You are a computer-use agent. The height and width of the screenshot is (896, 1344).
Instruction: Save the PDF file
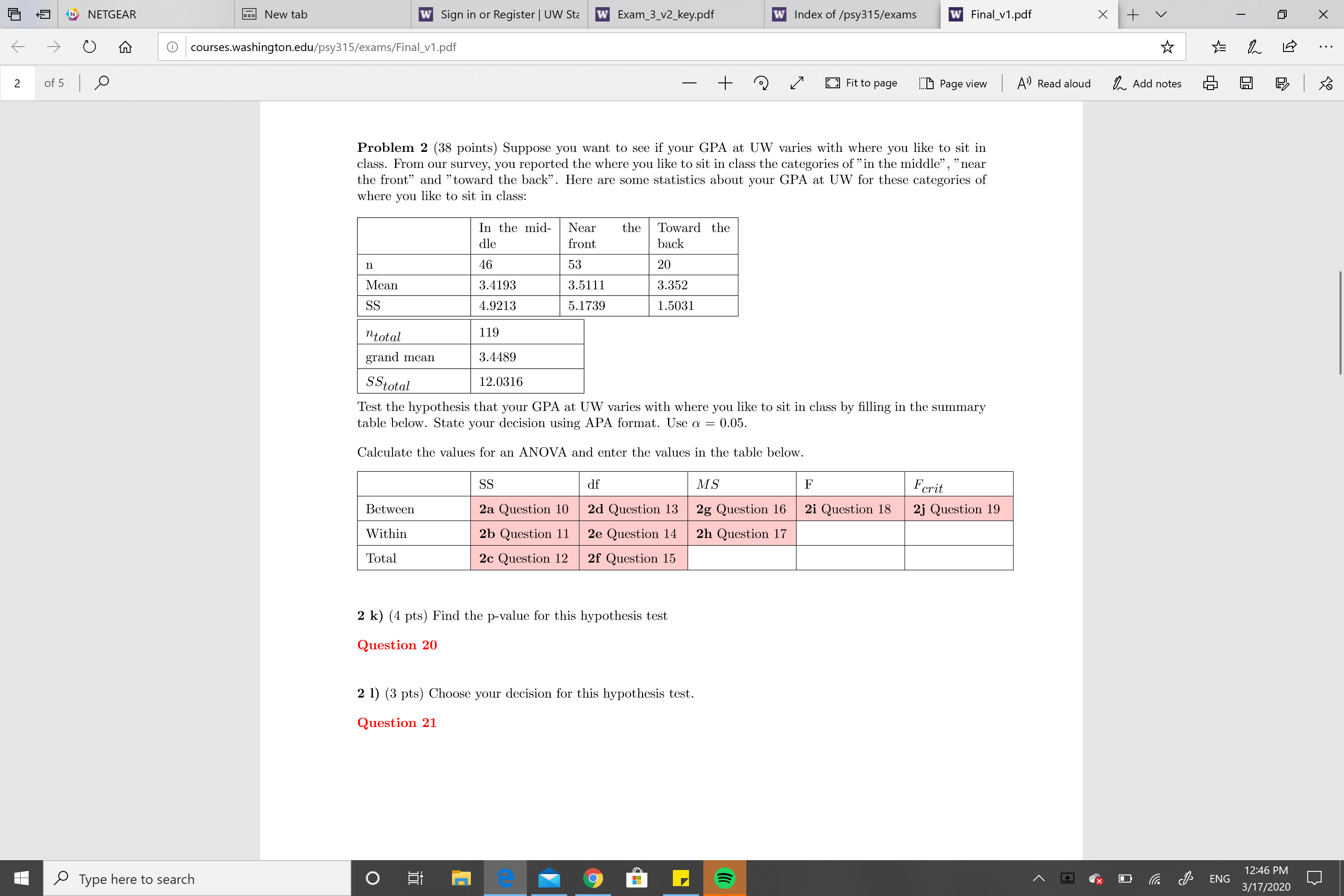pos(1247,83)
